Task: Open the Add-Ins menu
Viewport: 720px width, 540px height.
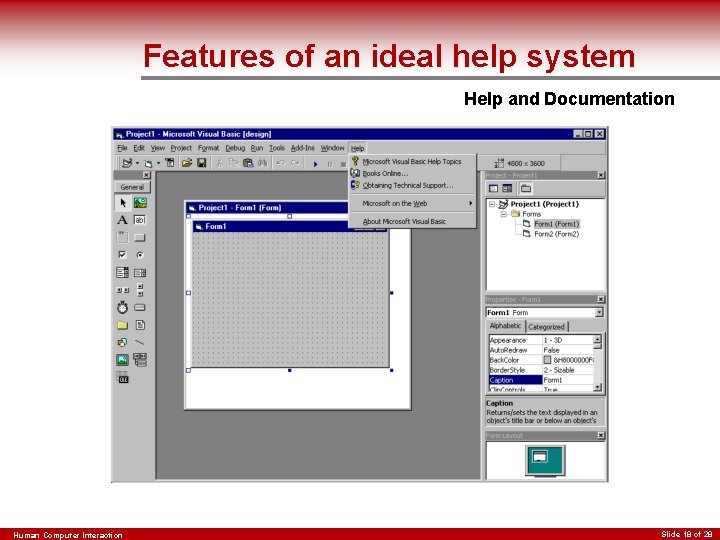Action: pyautogui.click(x=302, y=148)
